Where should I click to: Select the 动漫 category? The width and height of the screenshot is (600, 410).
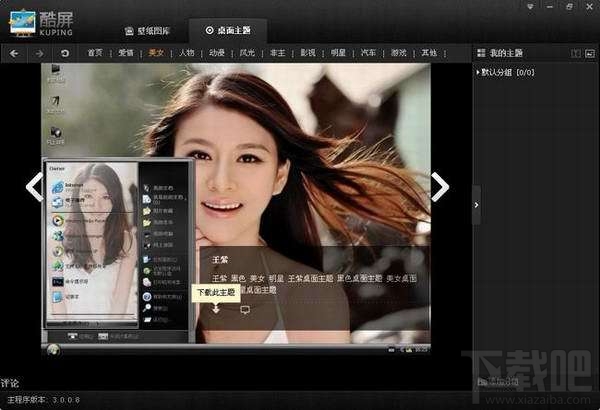[217, 52]
